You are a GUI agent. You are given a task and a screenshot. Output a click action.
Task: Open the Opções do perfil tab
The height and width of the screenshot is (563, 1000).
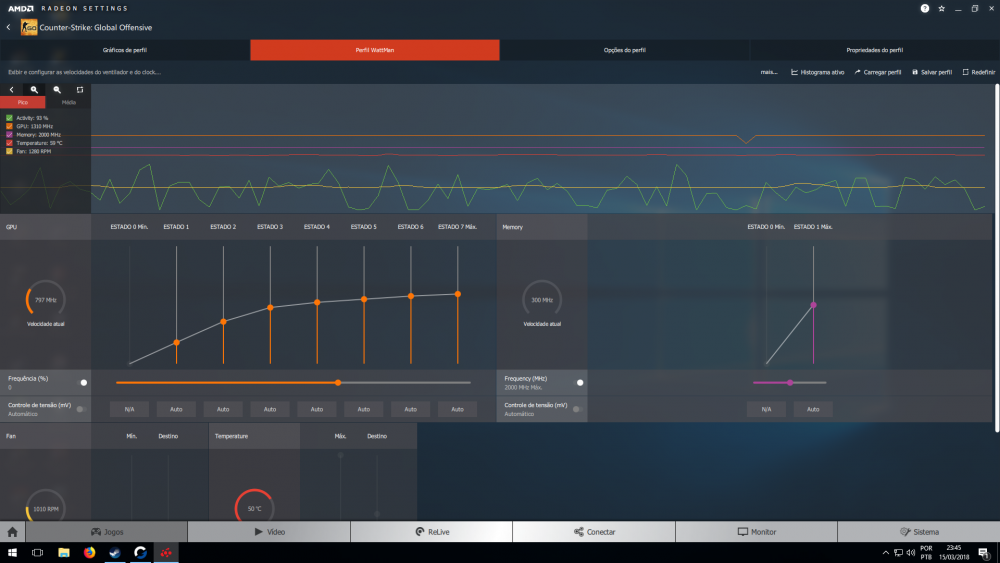pyautogui.click(x=624, y=50)
